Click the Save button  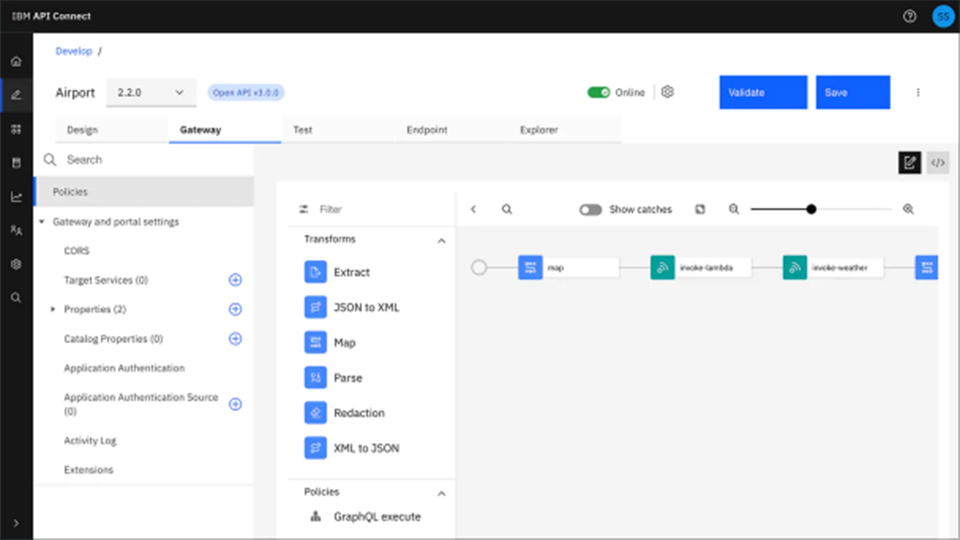coord(852,92)
